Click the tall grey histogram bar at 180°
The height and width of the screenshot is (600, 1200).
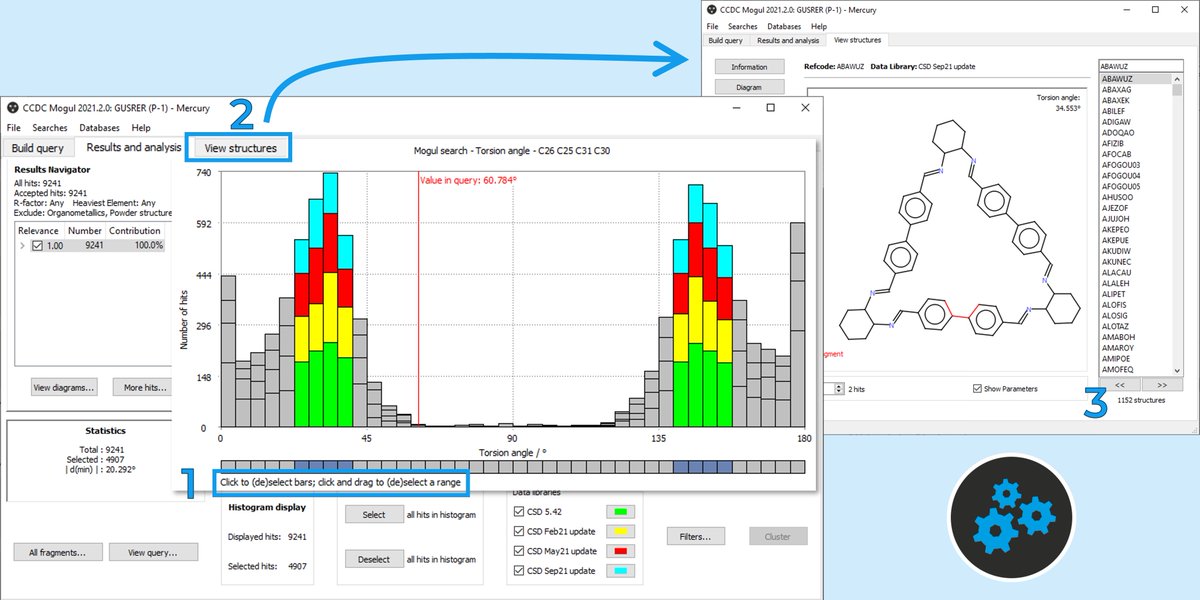(x=797, y=325)
